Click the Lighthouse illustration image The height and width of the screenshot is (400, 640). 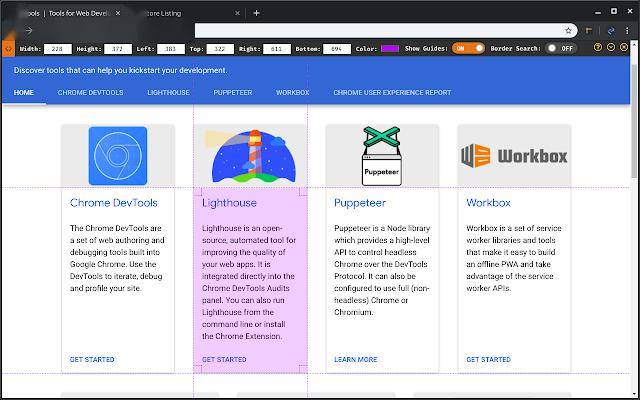[250, 156]
